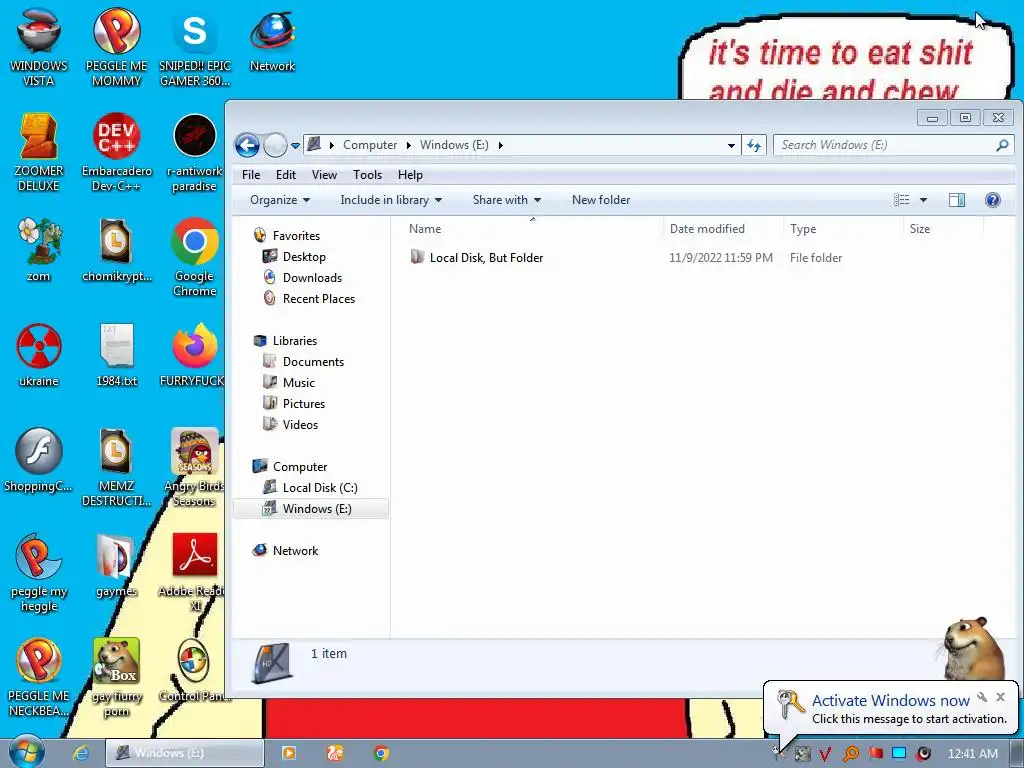
Task: Select the zom desktop icon
Action: 39,251
